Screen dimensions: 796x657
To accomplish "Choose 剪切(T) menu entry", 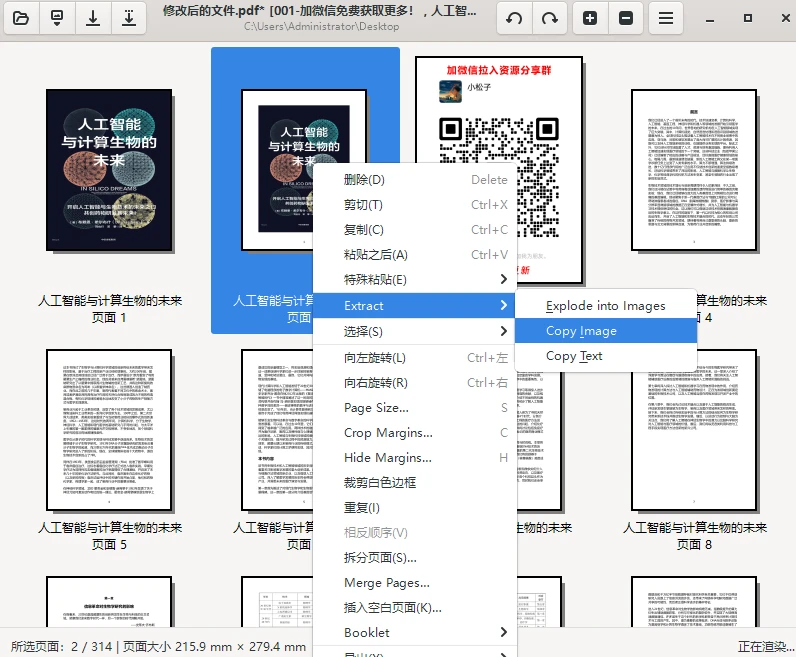I will pyautogui.click(x=415, y=205).
